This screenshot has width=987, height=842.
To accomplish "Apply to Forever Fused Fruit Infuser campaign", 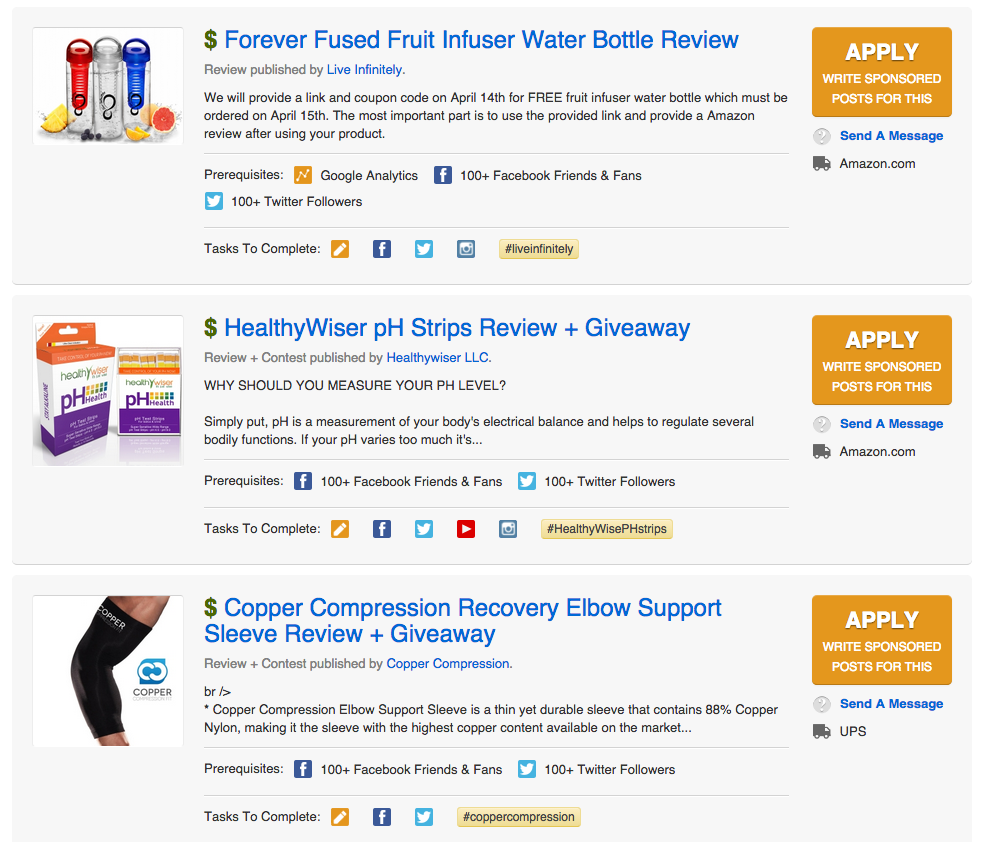I will click(x=881, y=72).
